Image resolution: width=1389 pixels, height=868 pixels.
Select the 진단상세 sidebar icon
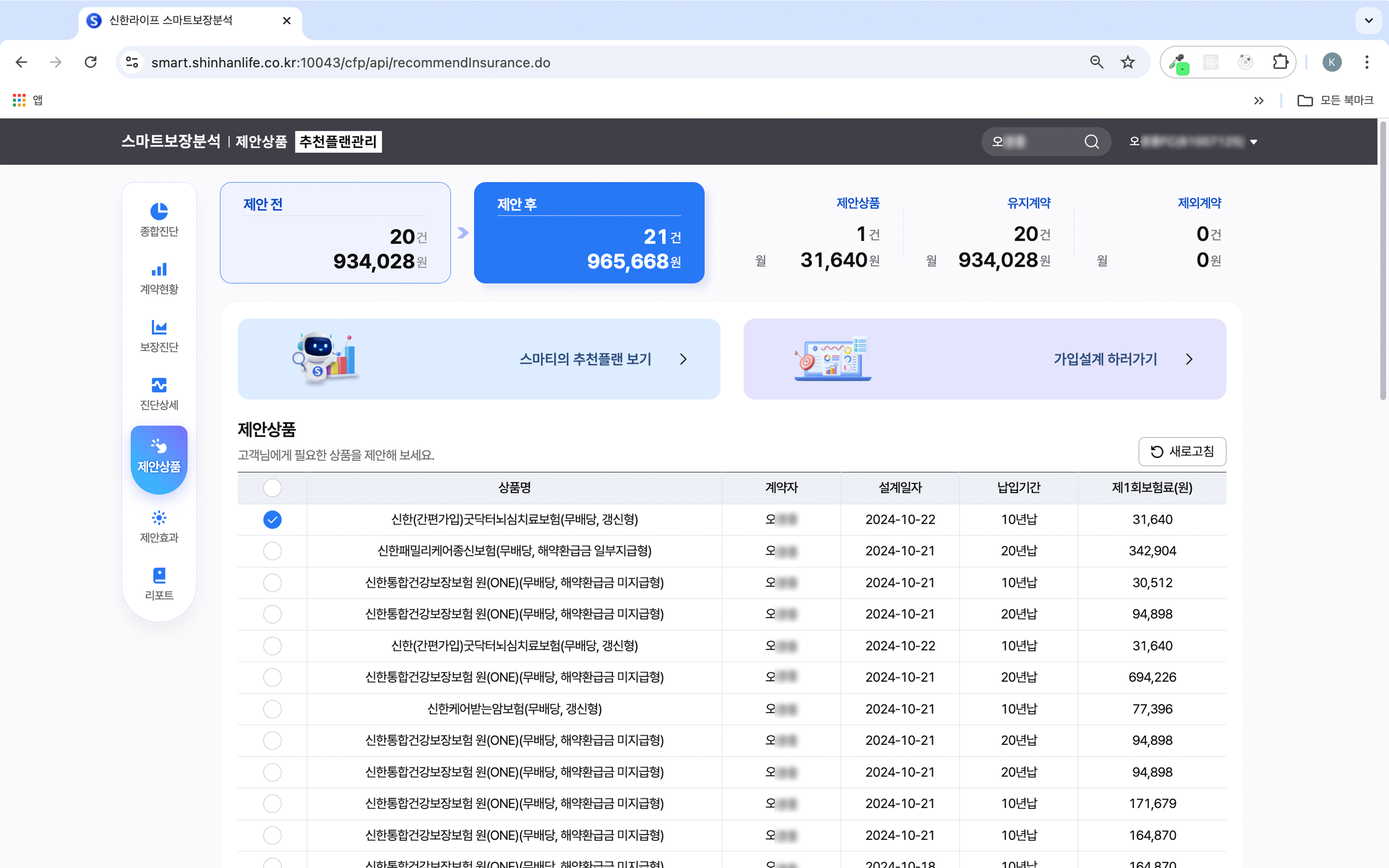[x=158, y=394]
